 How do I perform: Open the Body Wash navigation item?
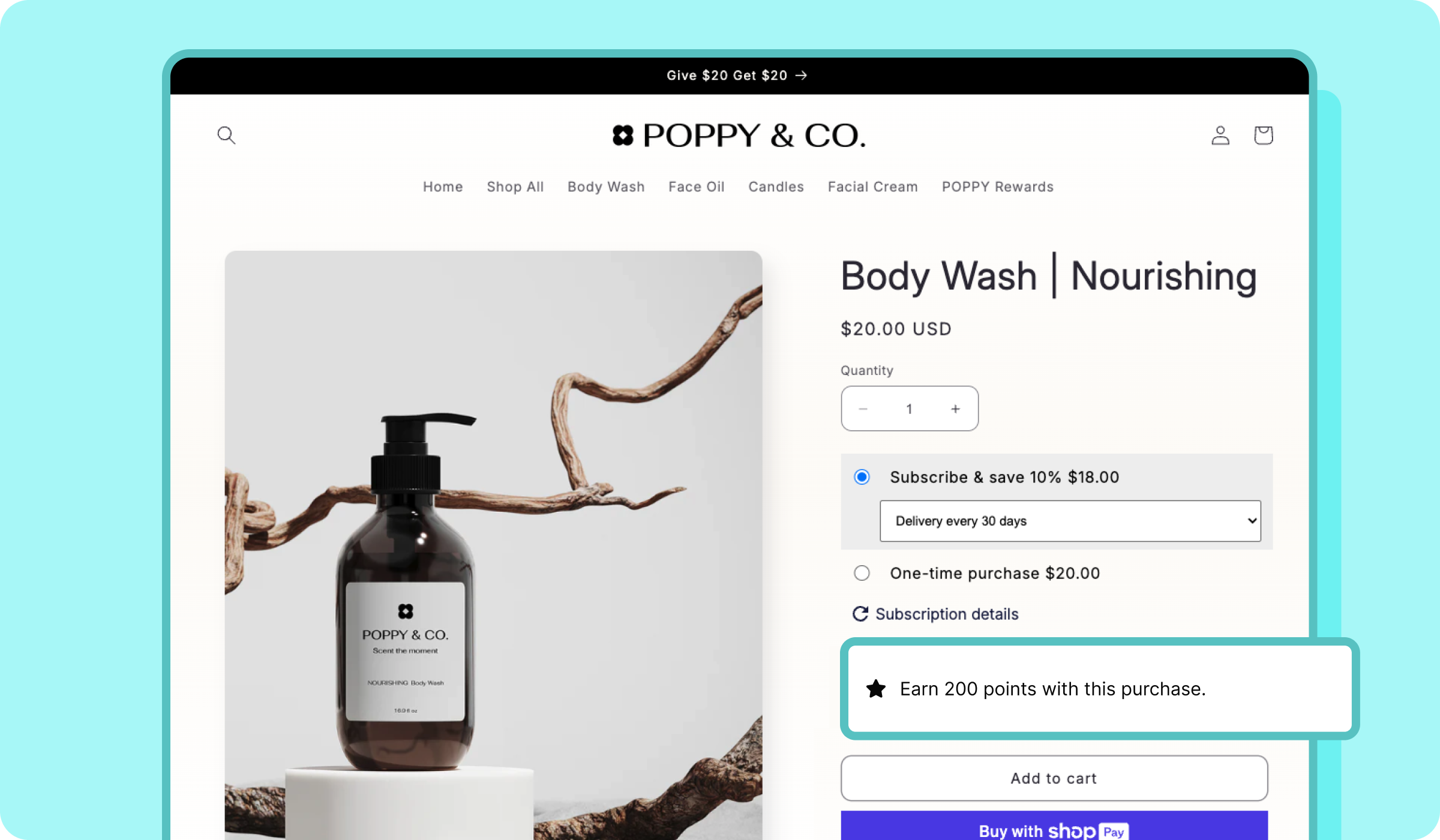(x=606, y=187)
